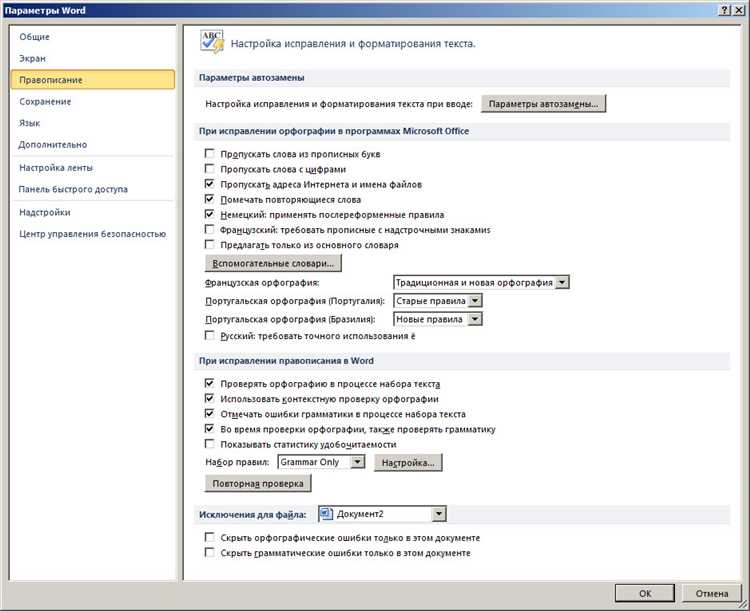The width and height of the screenshot is (750, 611).
Task: Enable Показывать статистику удобочитаемости
Action: pyautogui.click(x=210, y=444)
